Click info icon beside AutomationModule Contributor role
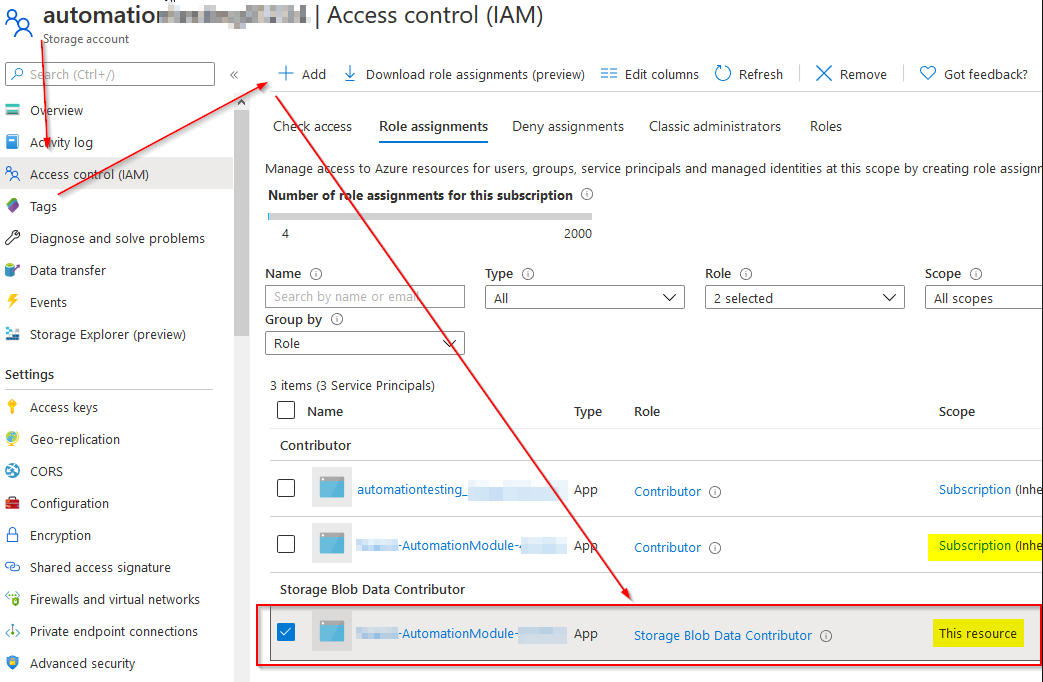The width and height of the screenshot is (1043, 682). 715,548
